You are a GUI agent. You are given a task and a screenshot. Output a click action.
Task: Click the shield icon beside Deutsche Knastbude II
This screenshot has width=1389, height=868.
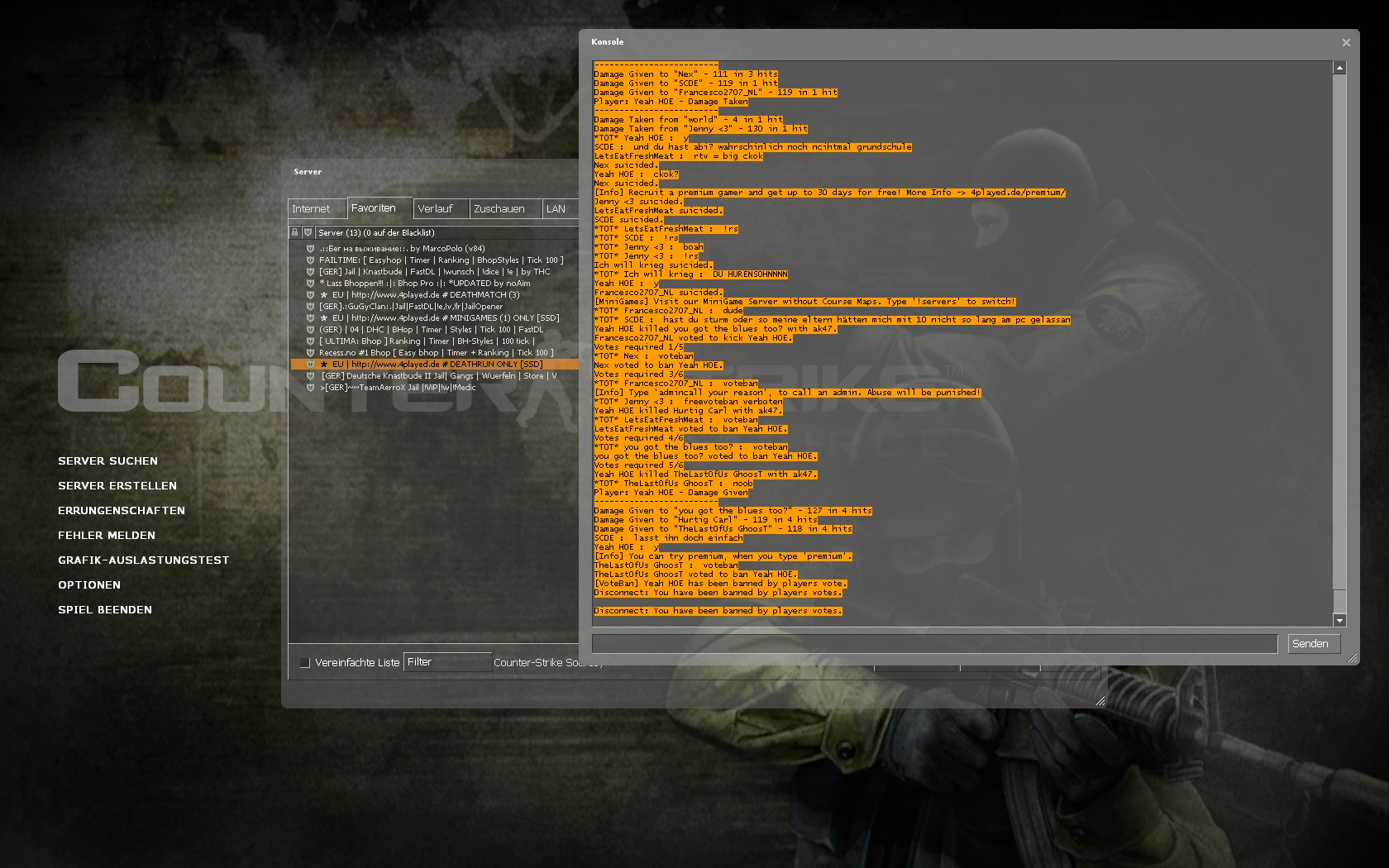pos(310,375)
